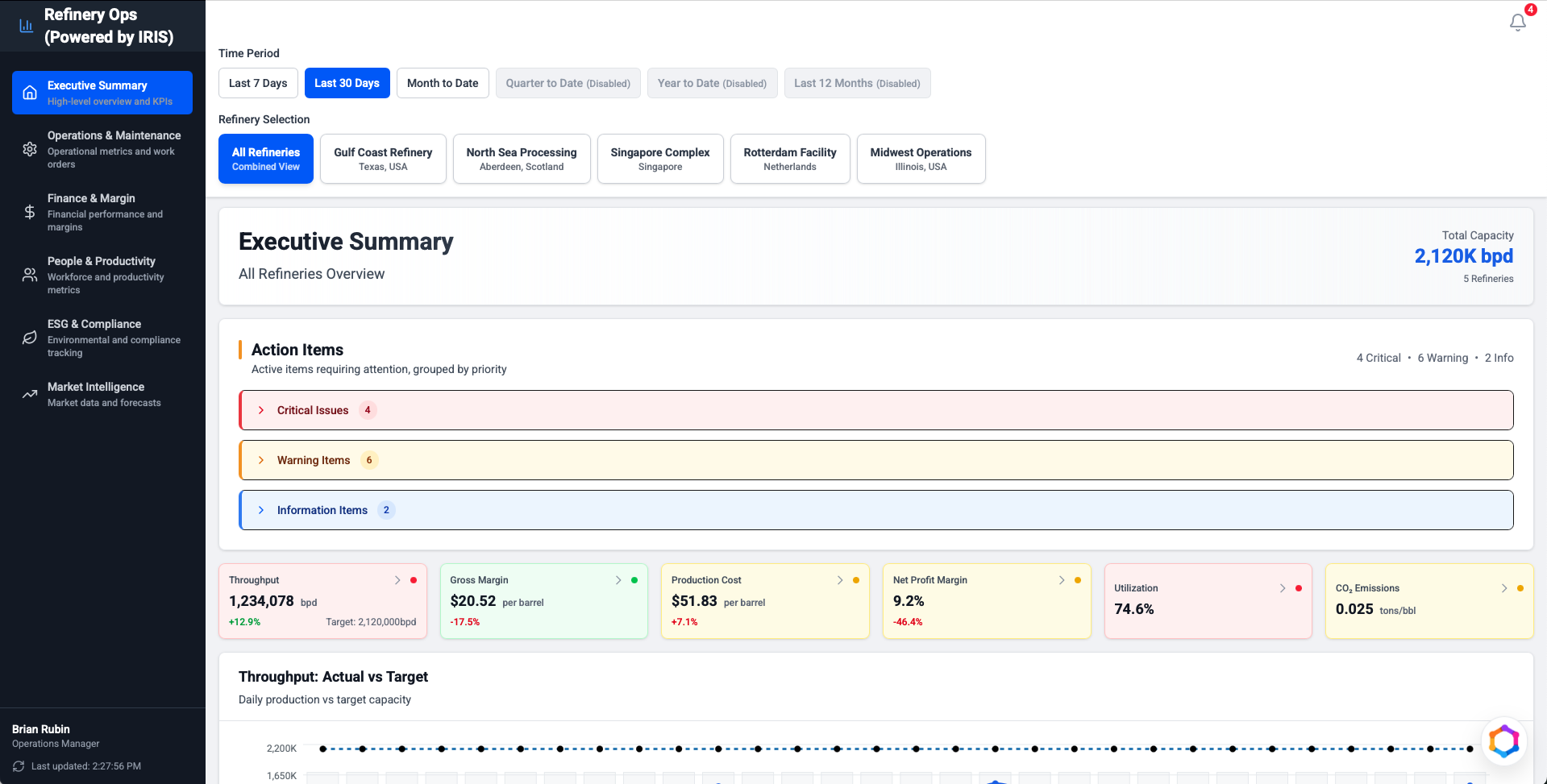The height and width of the screenshot is (784, 1547).
Task: Click the gear icon for Operations & Maintenance
Action: 30,149
